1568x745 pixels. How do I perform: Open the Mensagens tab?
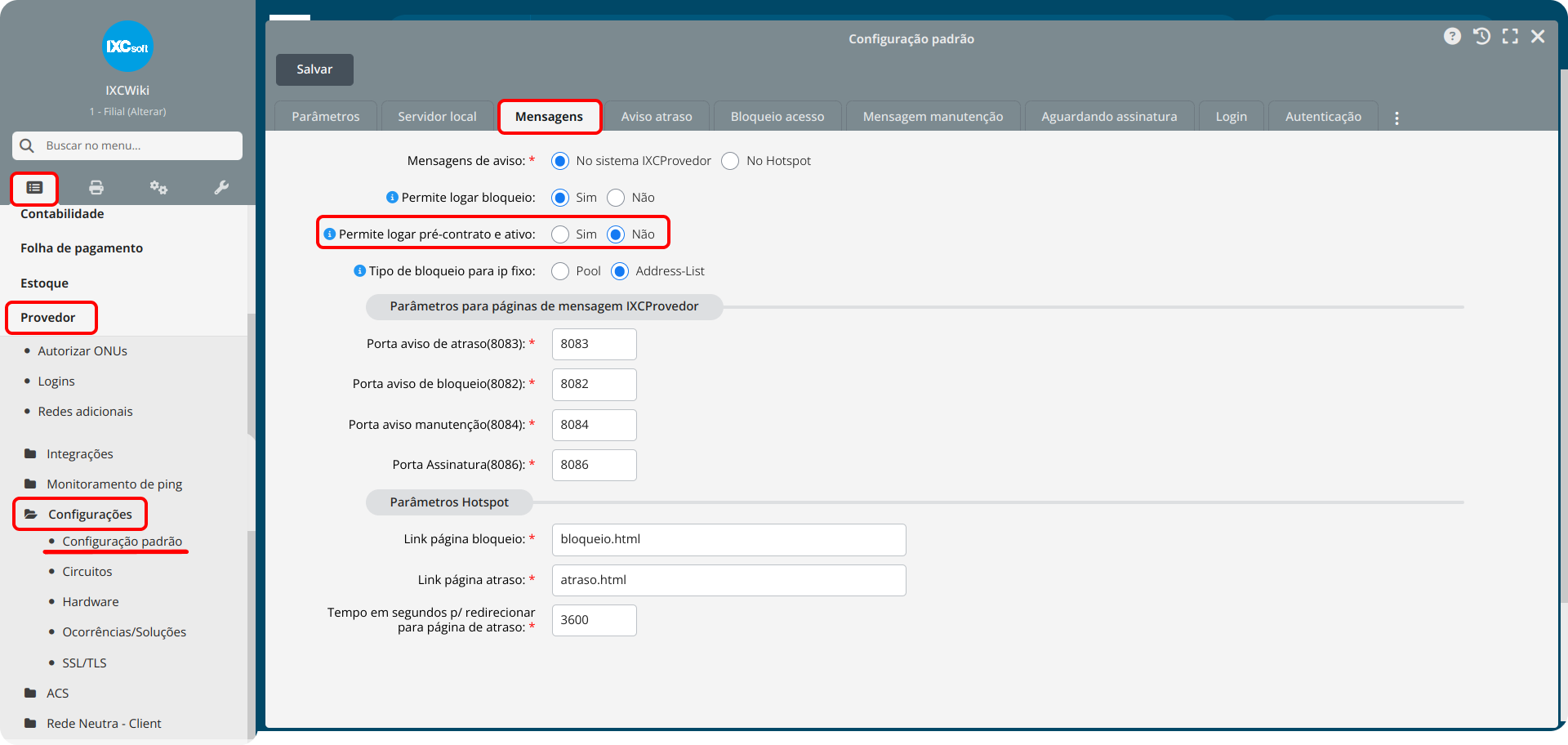click(549, 116)
